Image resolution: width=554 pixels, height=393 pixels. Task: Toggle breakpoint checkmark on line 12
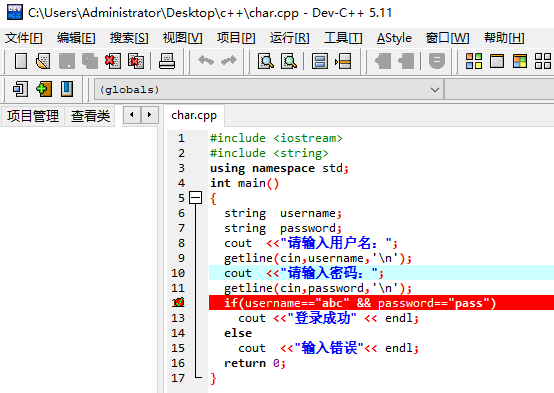click(178, 303)
